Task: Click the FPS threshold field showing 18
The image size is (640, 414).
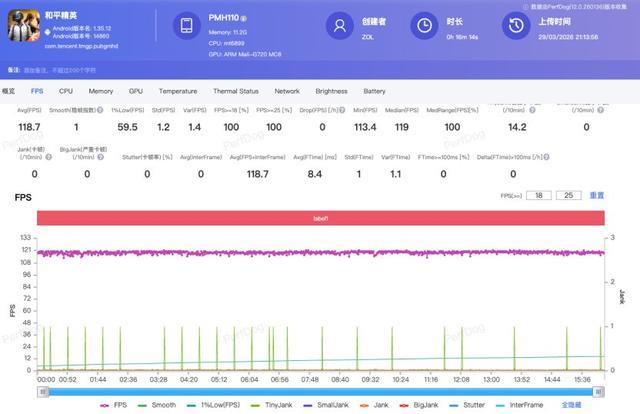Action: [539, 196]
